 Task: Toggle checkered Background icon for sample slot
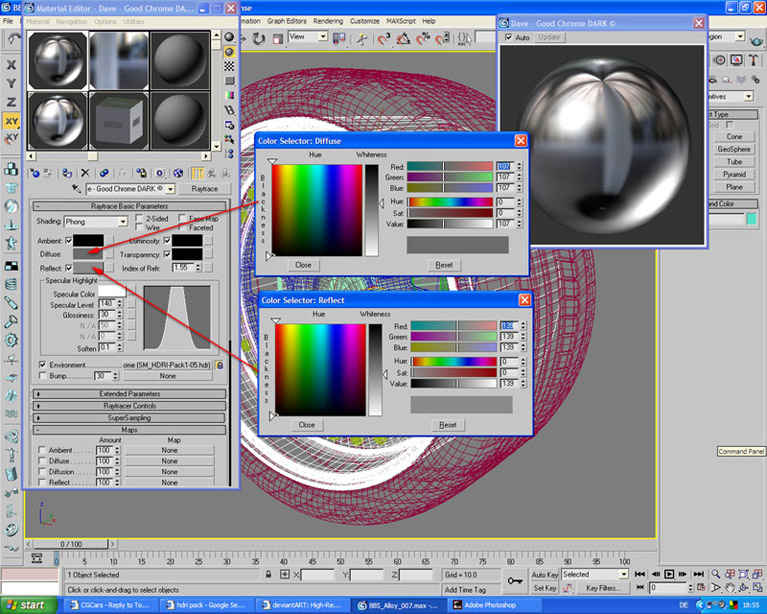[229, 67]
